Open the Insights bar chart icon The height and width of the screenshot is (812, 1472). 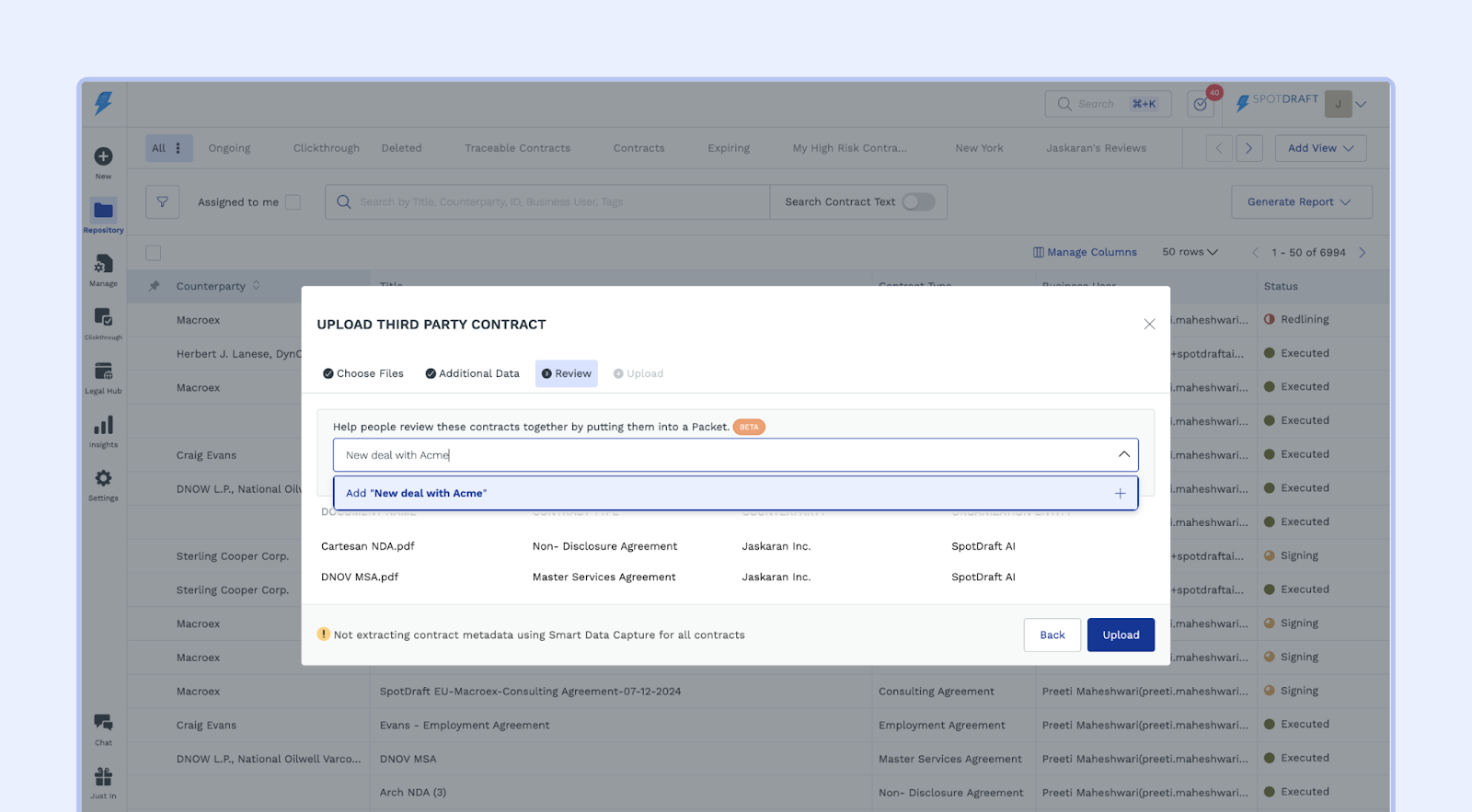pos(103,426)
